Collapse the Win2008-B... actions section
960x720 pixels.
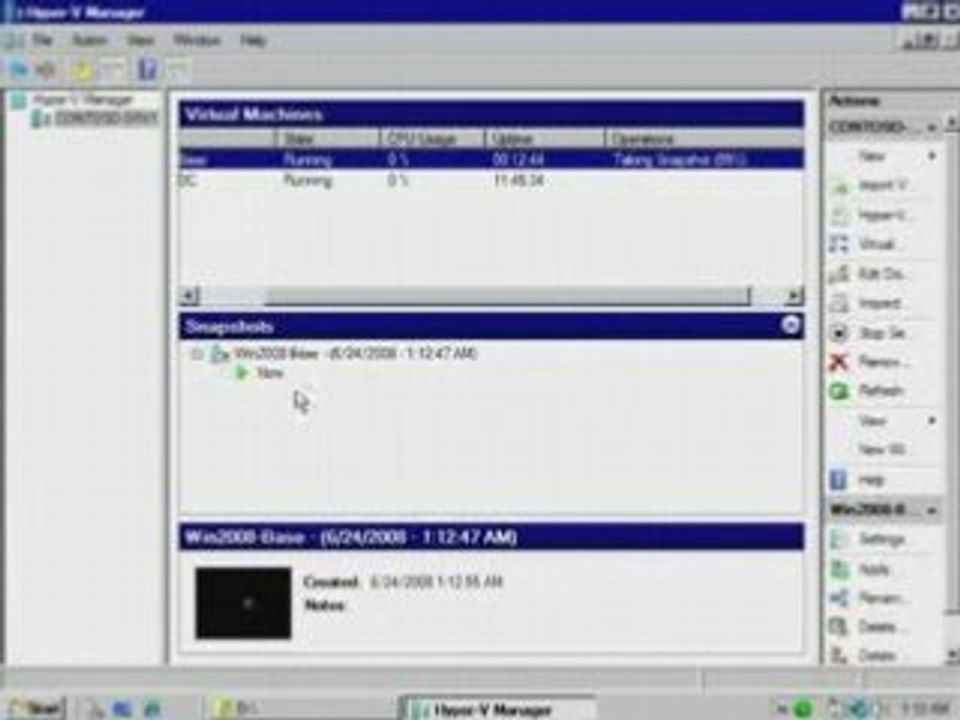931,510
